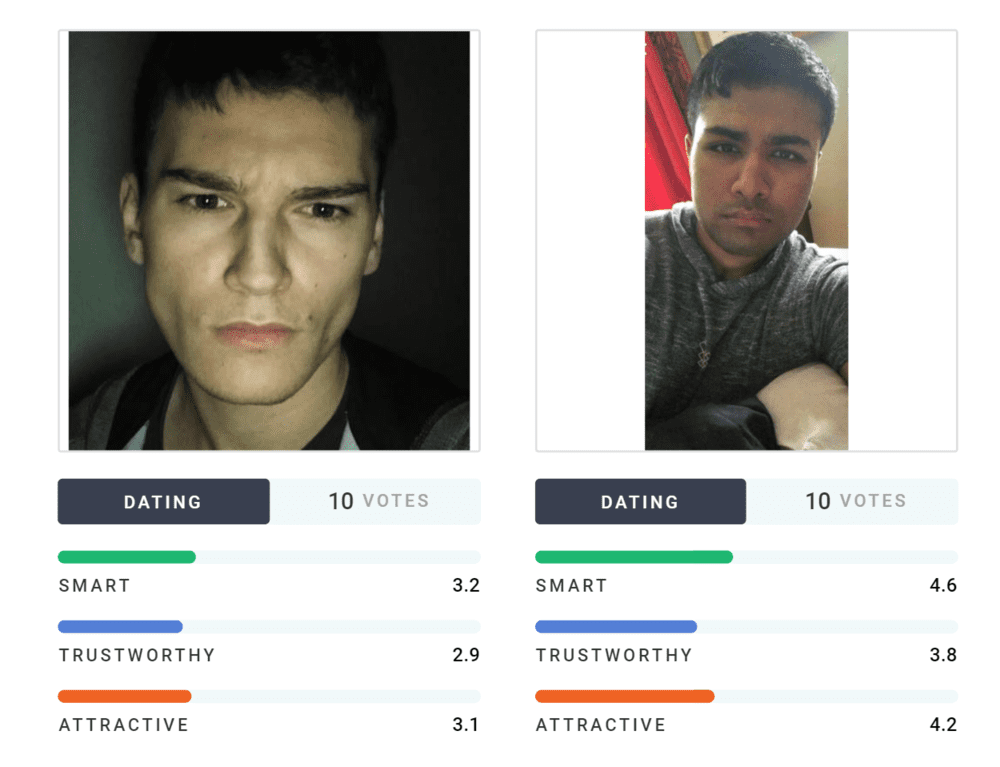Click the green Smart bar rated 4.6
Image resolution: width=1000 pixels, height=767 pixels.
(x=634, y=557)
